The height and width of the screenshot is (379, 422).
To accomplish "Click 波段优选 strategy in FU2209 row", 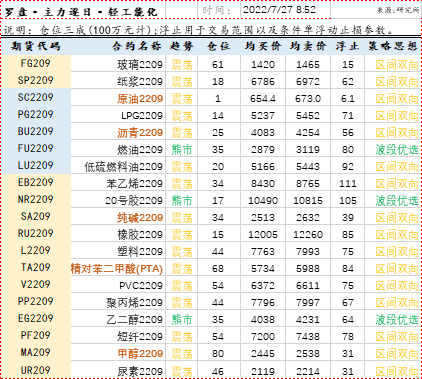I will 397,150.
